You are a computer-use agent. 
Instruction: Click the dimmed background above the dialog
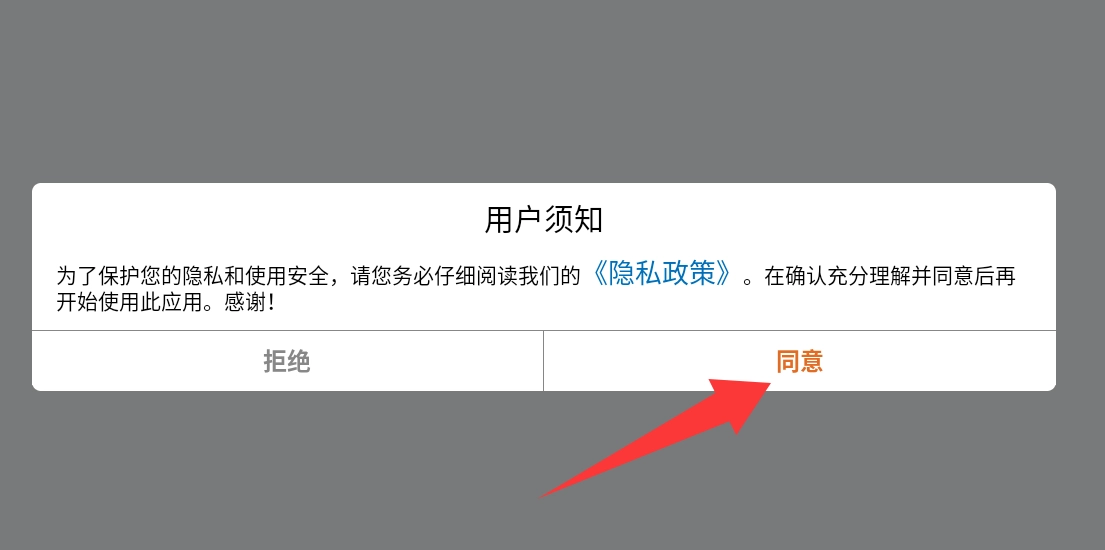pos(552,92)
